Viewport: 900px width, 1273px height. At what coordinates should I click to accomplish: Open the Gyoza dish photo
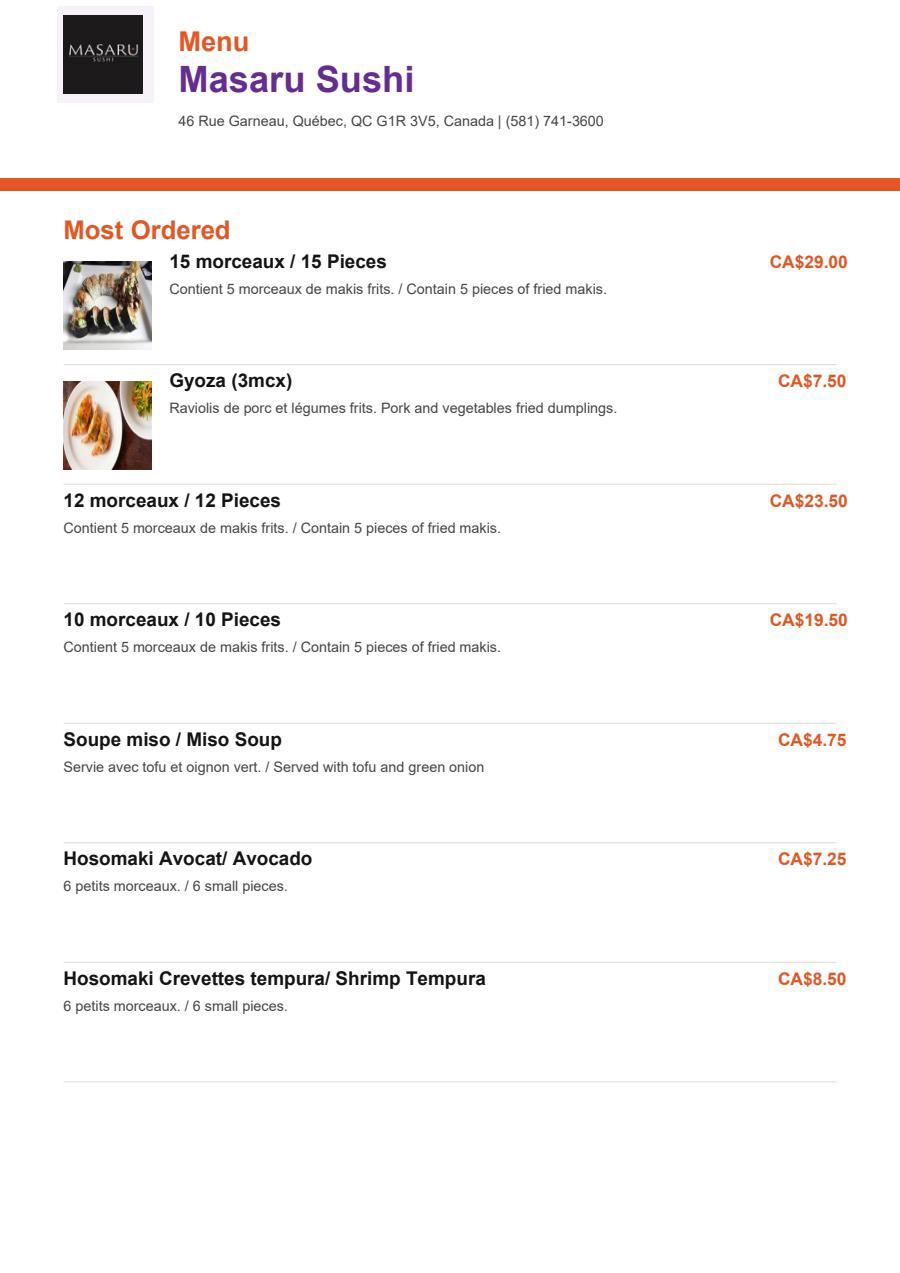[x=107, y=425]
